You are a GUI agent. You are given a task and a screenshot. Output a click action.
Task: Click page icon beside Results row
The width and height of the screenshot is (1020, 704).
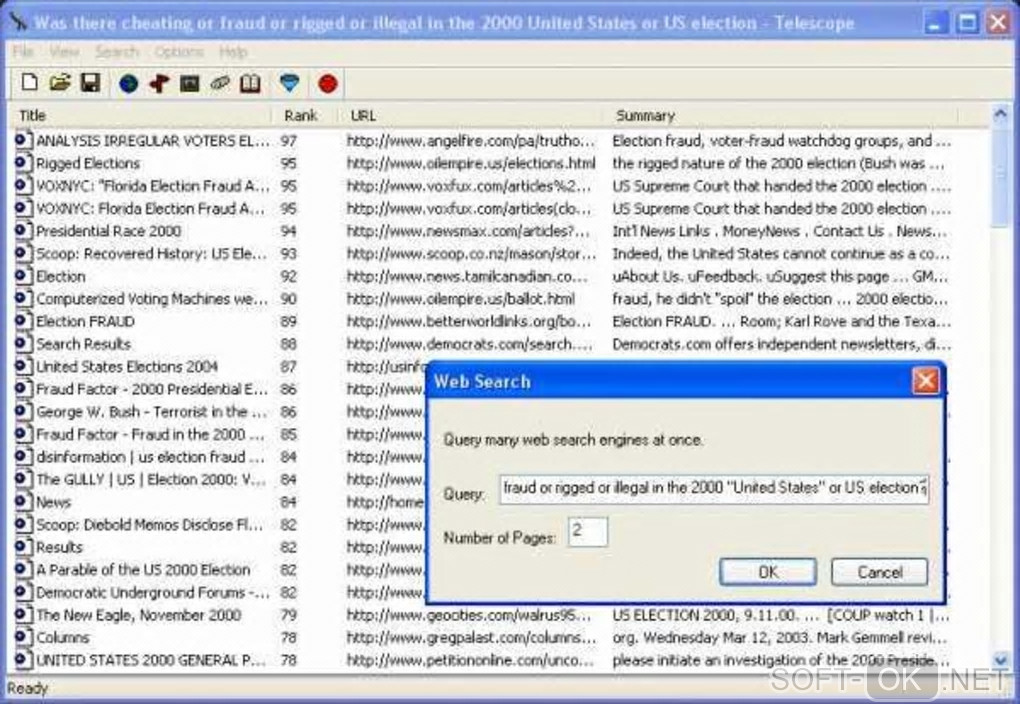[x=23, y=547]
